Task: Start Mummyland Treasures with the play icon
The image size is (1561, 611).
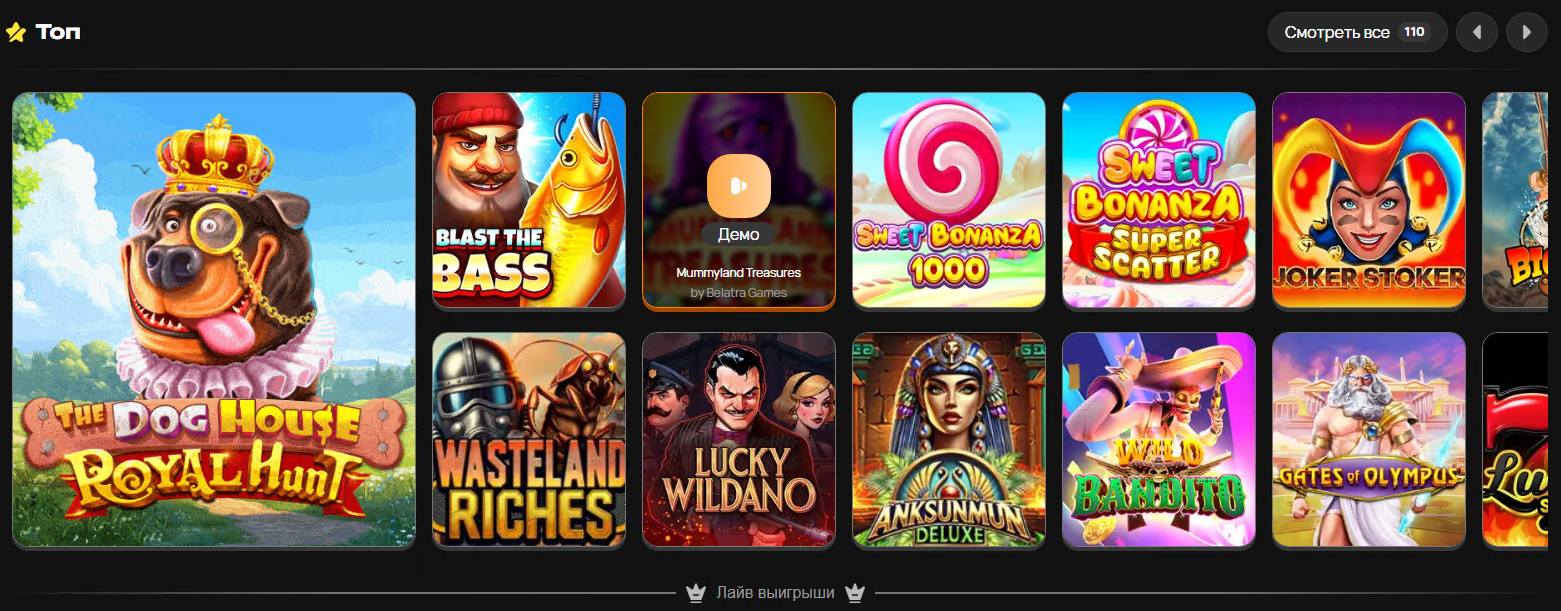Action: coord(738,186)
